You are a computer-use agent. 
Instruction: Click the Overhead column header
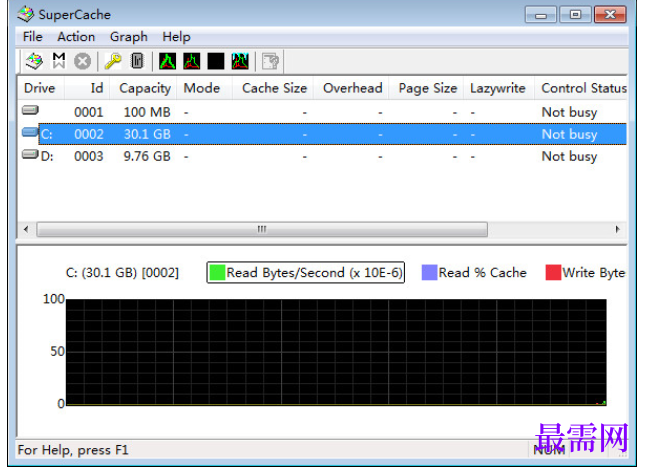click(351, 88)
